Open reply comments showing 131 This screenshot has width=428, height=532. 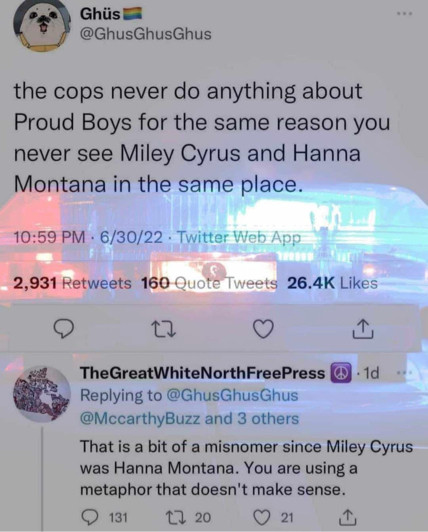click(105, 517)
